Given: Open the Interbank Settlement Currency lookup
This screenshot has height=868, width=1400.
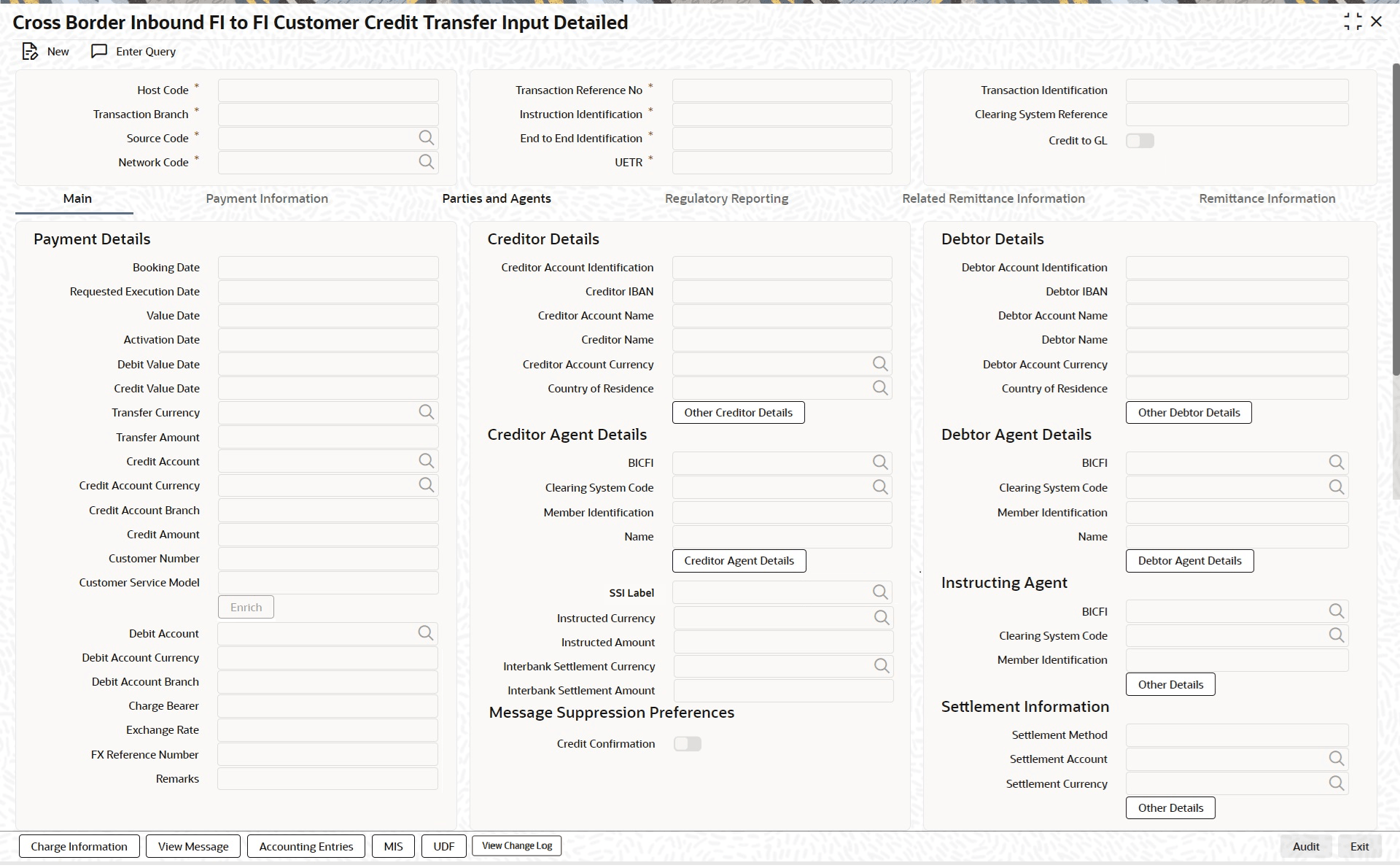Looking at the screenshot, I should coord(881,666).
